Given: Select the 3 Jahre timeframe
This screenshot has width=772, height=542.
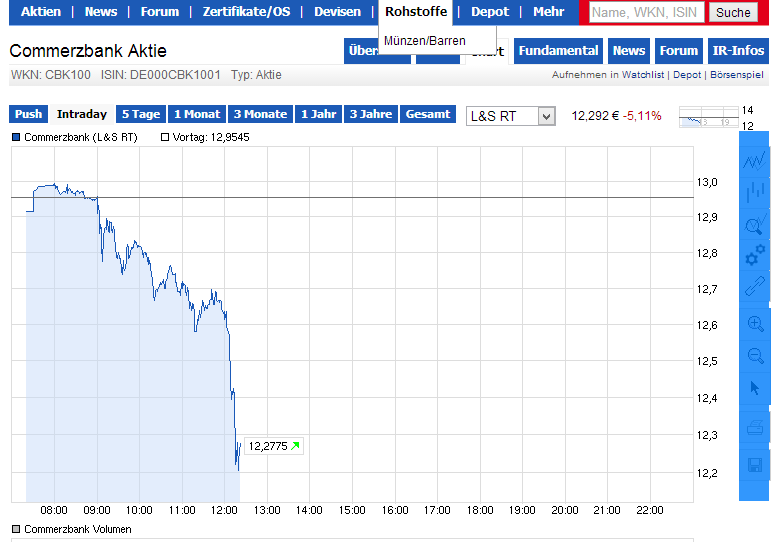Looking at the screenshot, I should point(371,114).
